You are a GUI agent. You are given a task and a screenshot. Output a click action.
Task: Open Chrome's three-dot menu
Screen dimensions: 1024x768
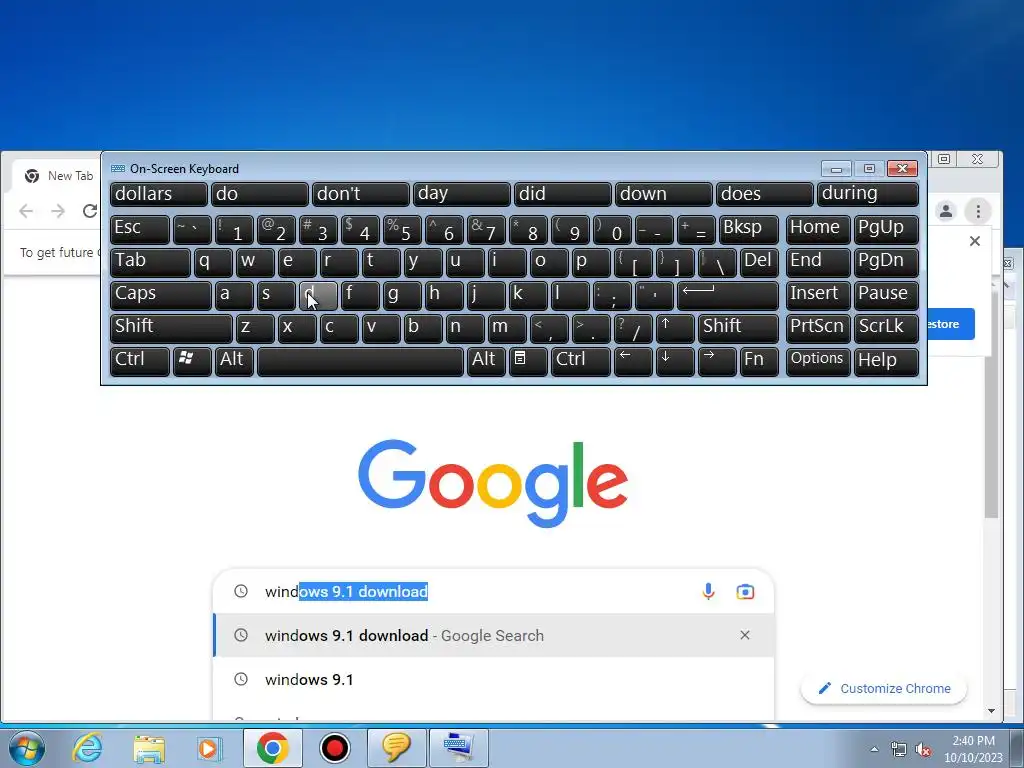click(x=978, y=211)
